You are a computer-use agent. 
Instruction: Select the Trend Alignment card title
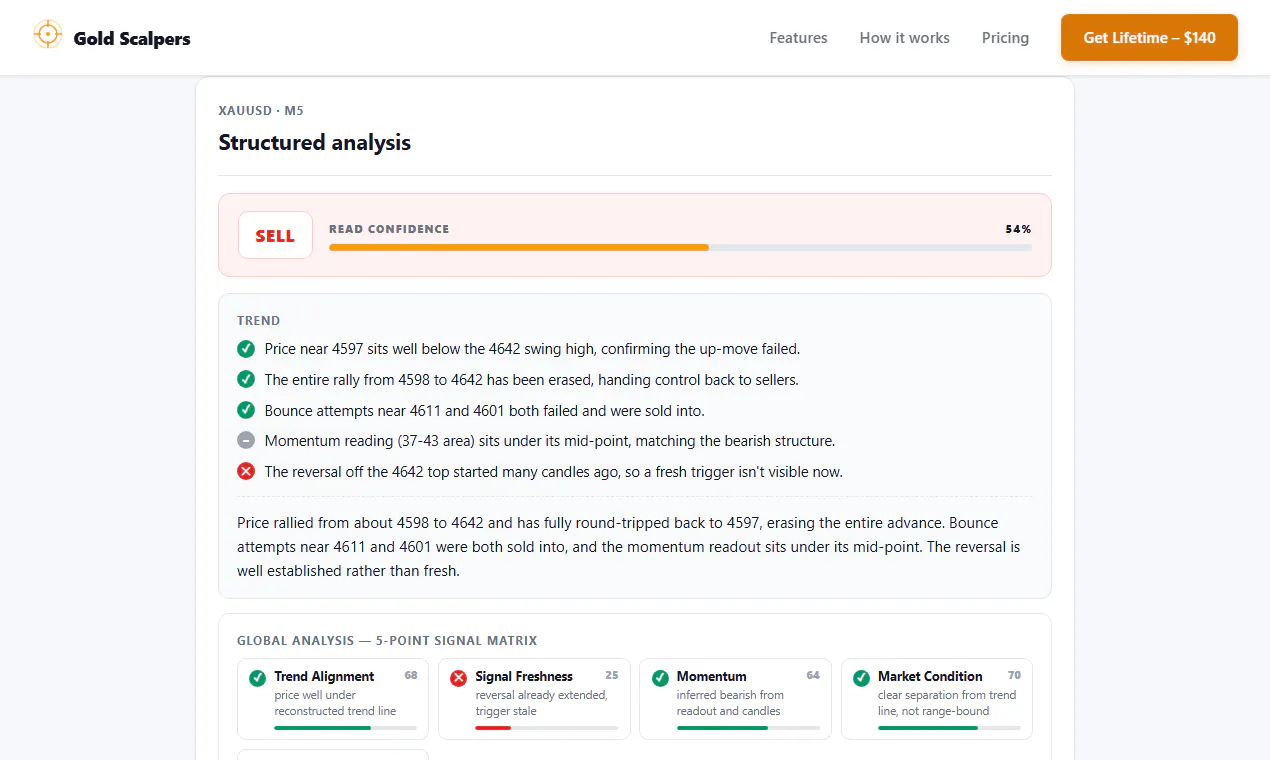324,677
